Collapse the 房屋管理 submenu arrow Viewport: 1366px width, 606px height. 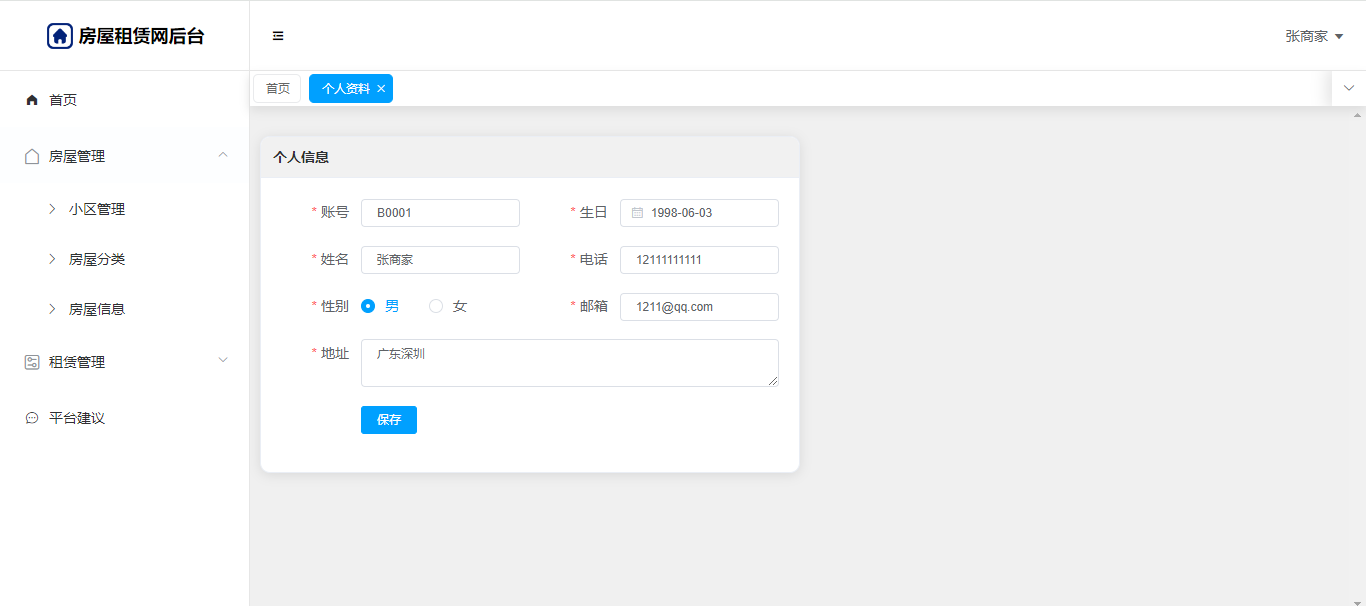[223, 155]
